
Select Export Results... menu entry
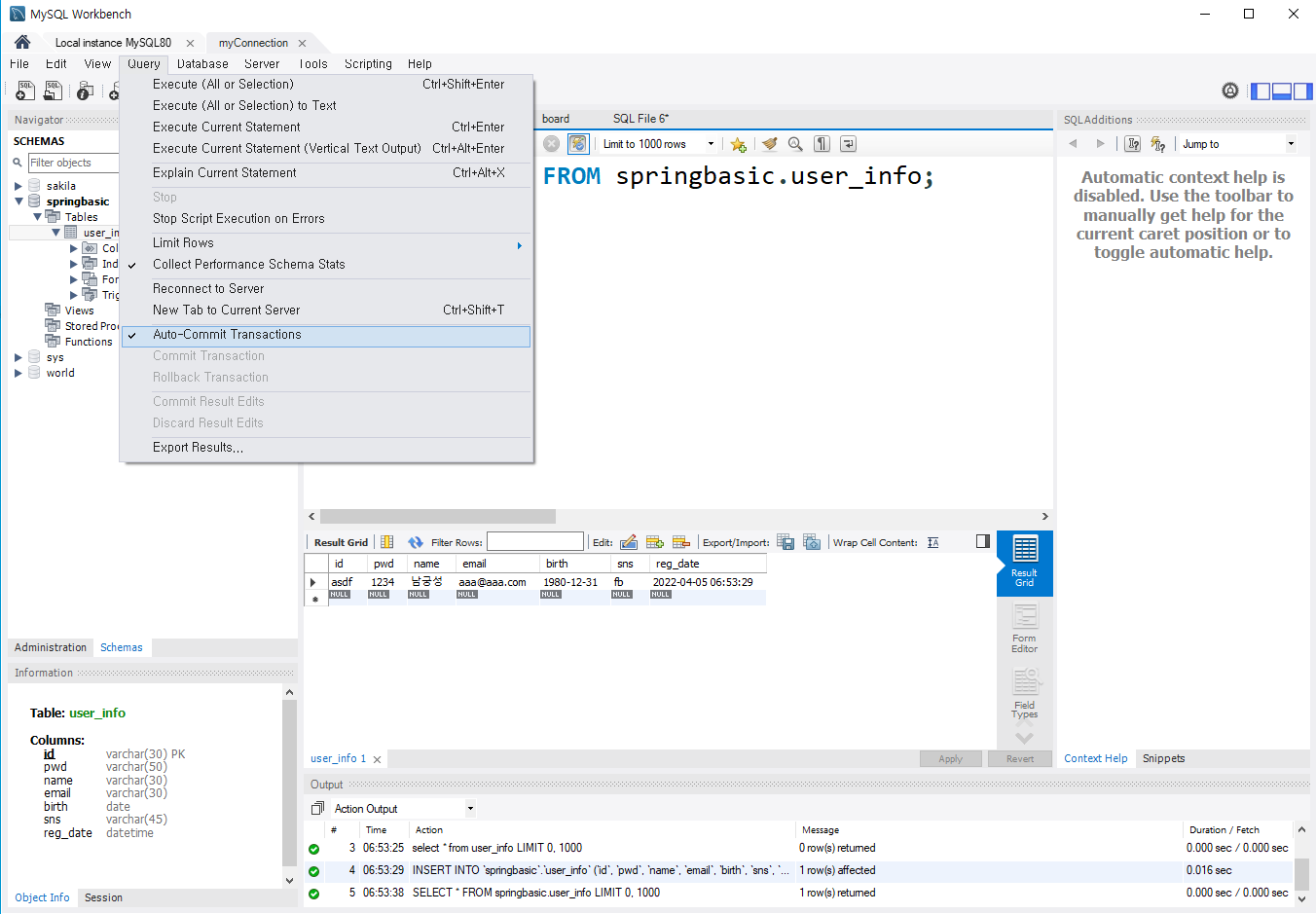click(326, 448)
